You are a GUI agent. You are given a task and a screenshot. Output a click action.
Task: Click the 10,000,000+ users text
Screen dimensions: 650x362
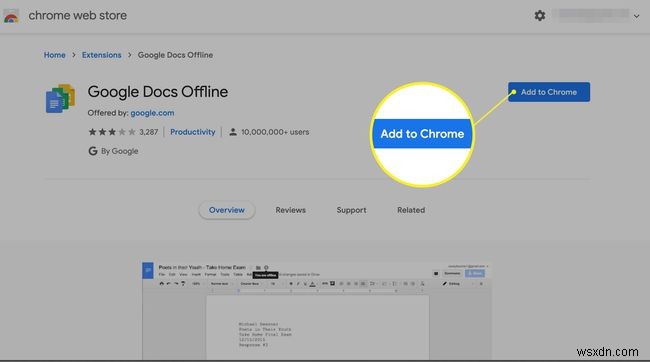pos(275,132)
